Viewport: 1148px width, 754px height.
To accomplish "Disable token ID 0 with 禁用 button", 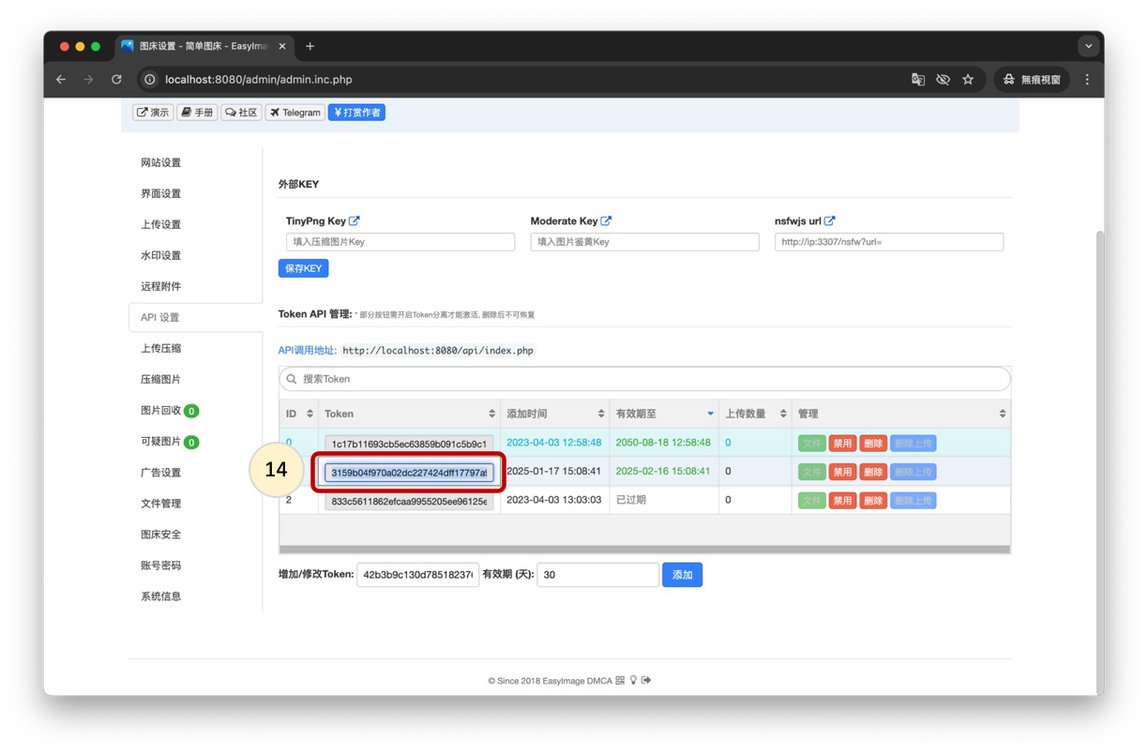I will coord(842,443).
